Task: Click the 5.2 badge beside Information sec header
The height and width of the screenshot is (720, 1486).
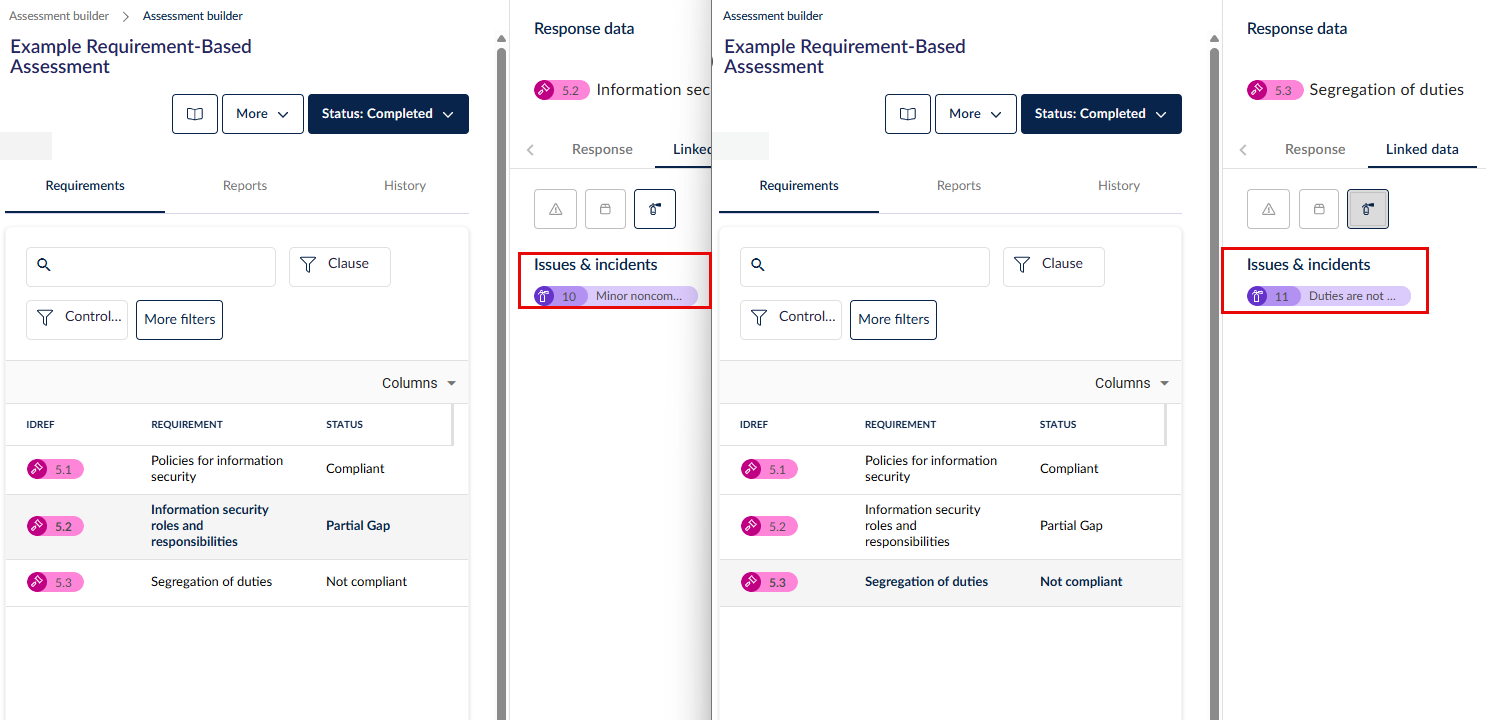Action: tap(562, 90)
